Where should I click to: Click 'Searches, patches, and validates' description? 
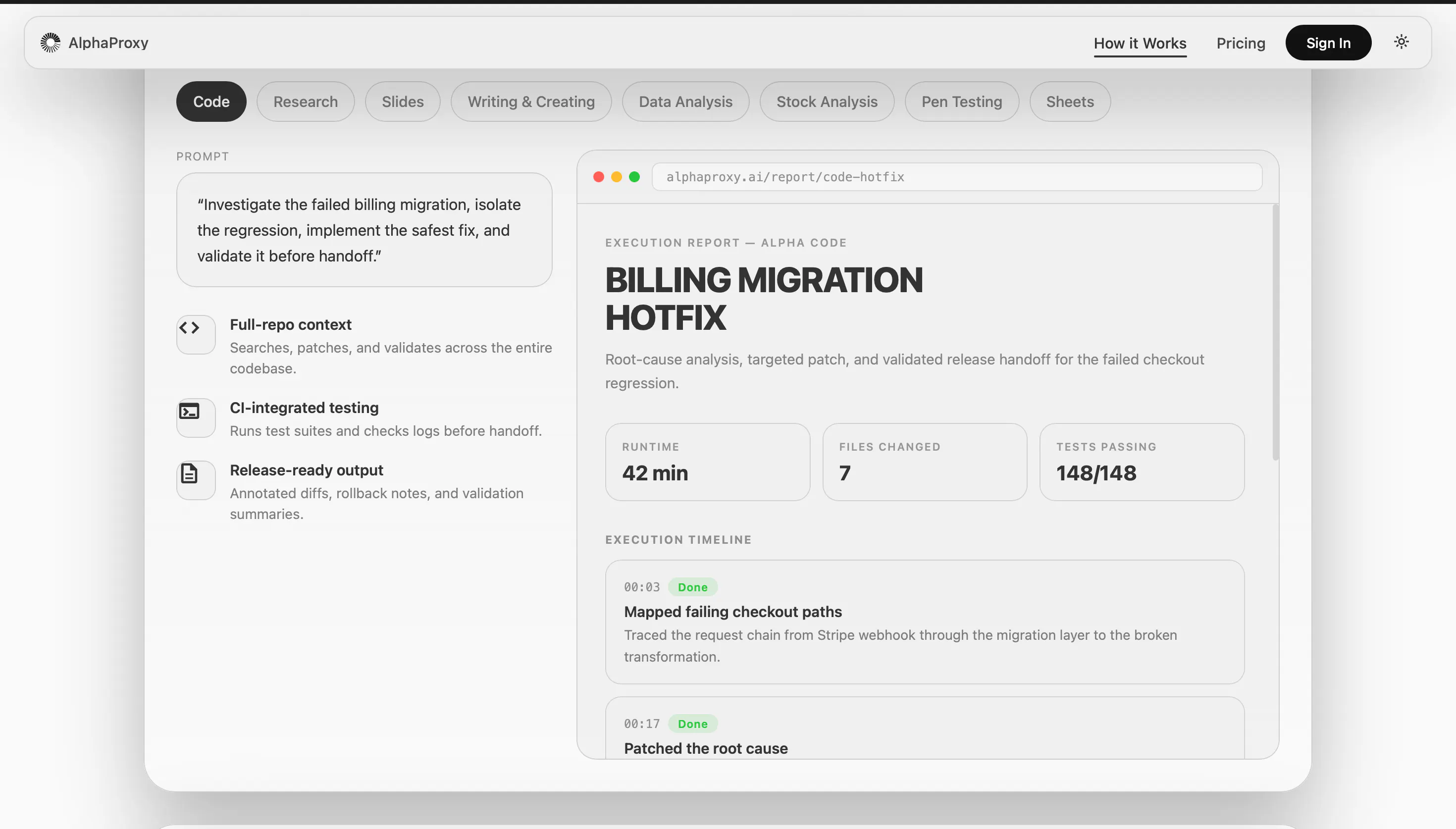pos(390,358)
